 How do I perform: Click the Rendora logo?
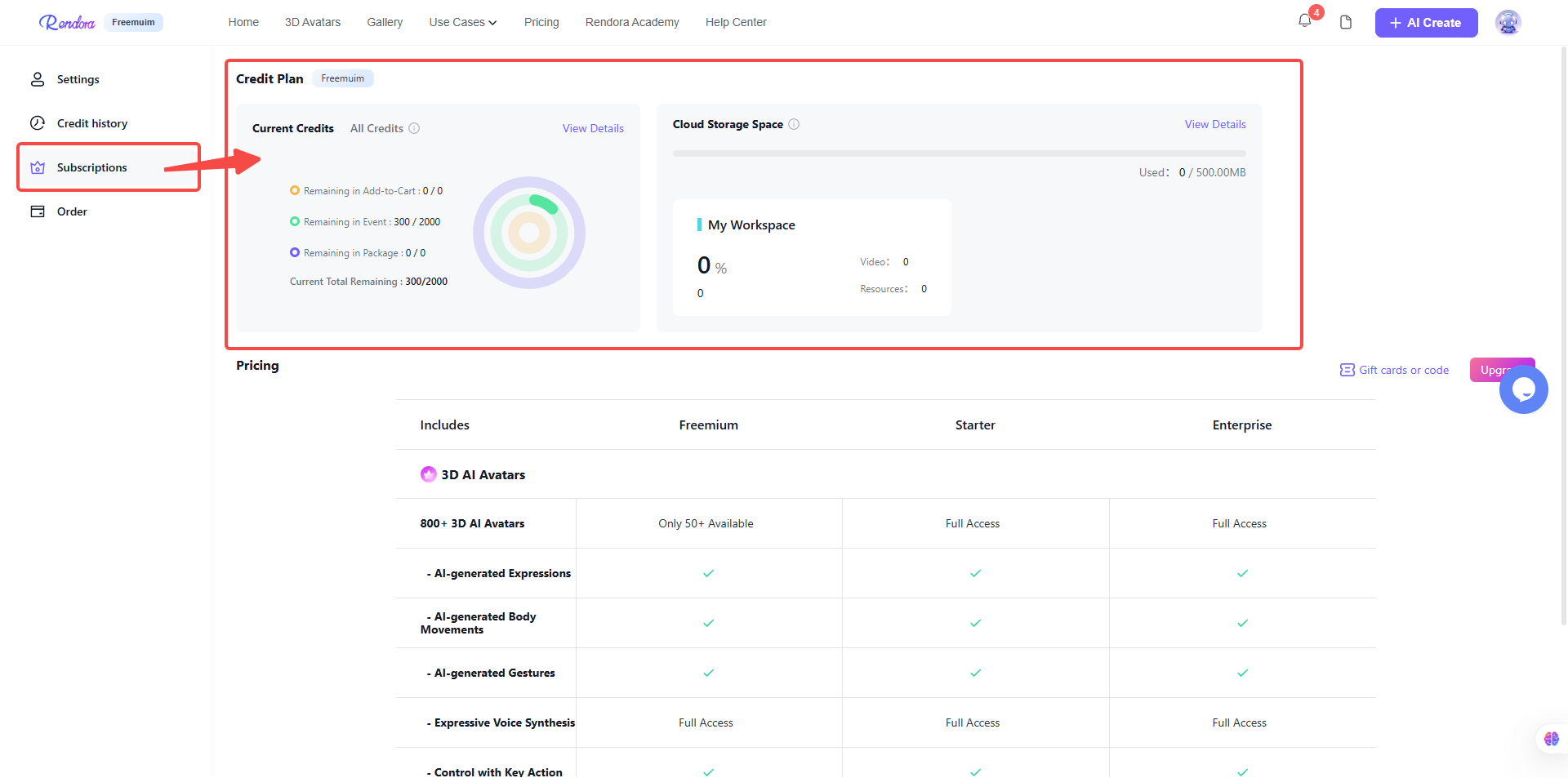[x=67, y=22]
